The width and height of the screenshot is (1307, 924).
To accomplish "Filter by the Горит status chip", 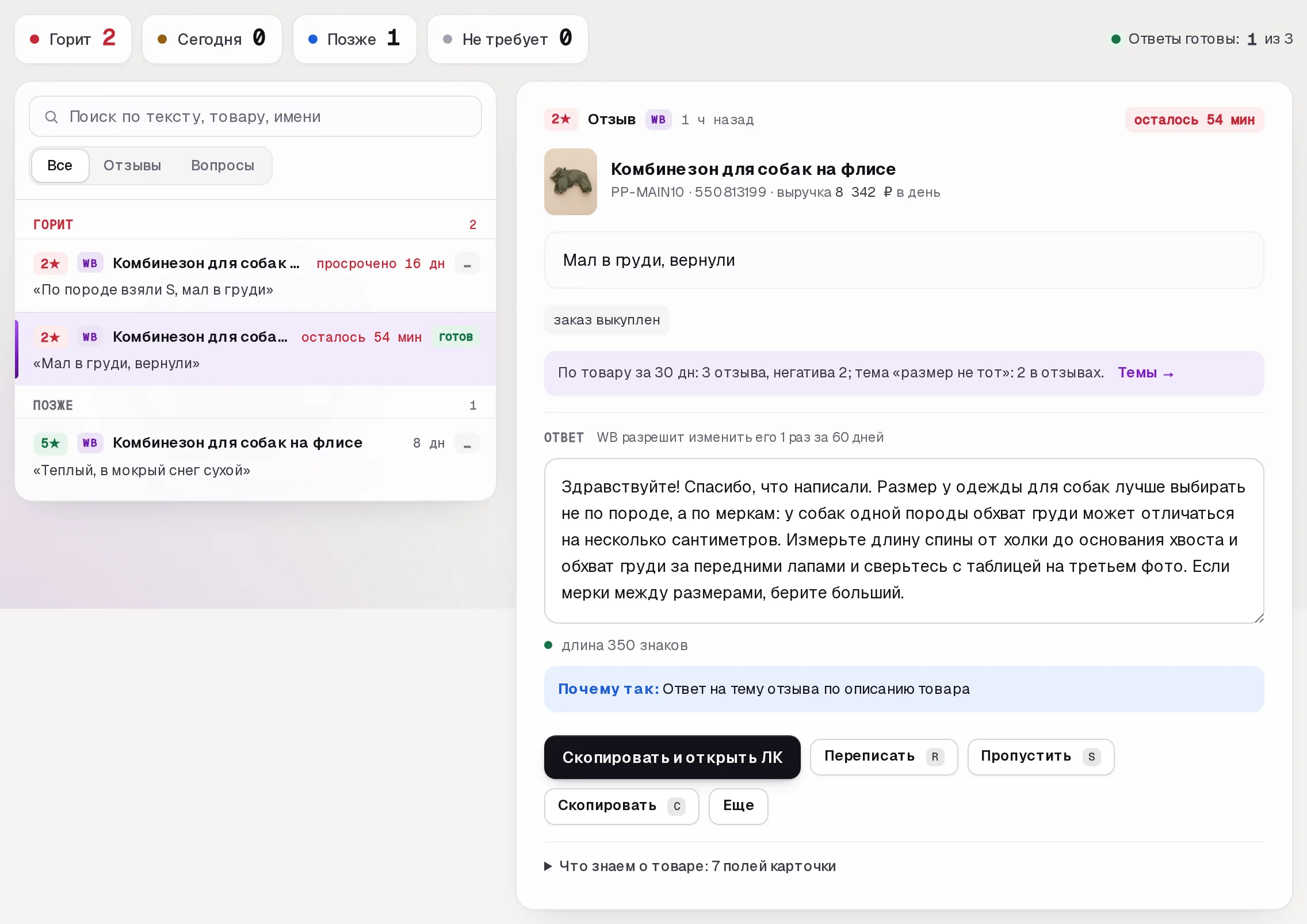I will pyautogui.click(x=73, y=39).
